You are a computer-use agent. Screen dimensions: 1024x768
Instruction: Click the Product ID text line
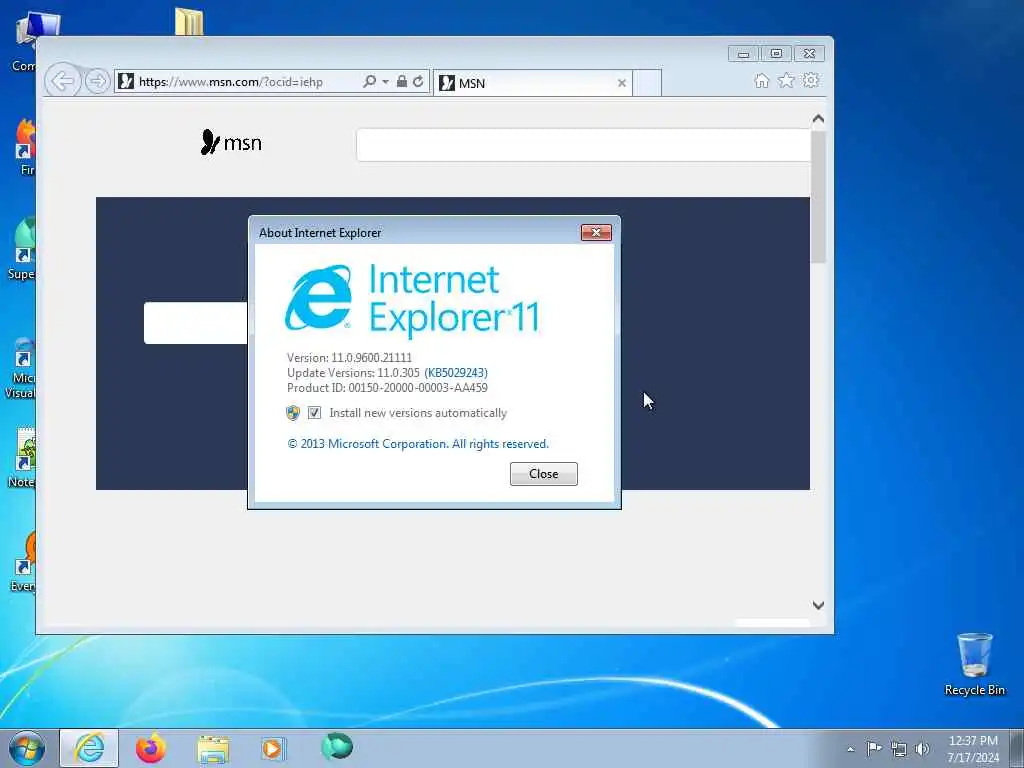[387, 388]
